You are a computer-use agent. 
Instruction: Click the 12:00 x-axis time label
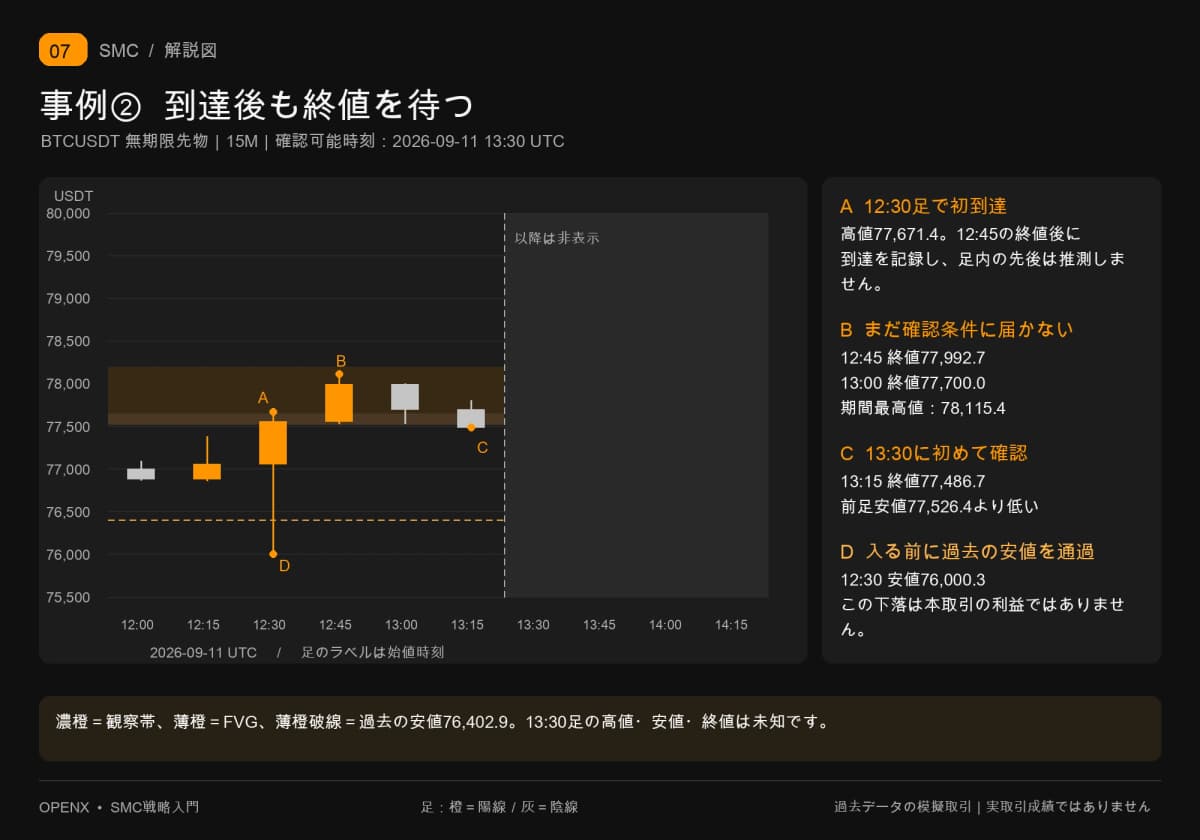tap(137, 625)
